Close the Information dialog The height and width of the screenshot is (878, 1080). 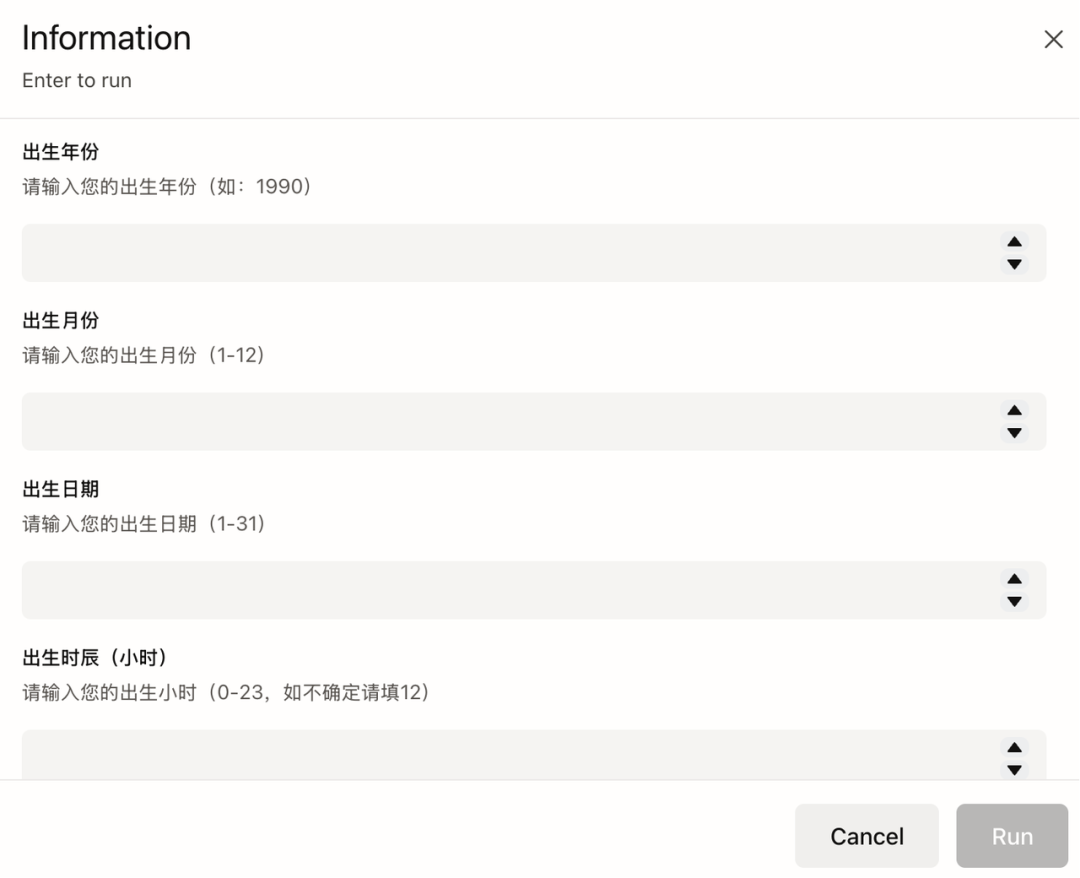[1053, 39]
